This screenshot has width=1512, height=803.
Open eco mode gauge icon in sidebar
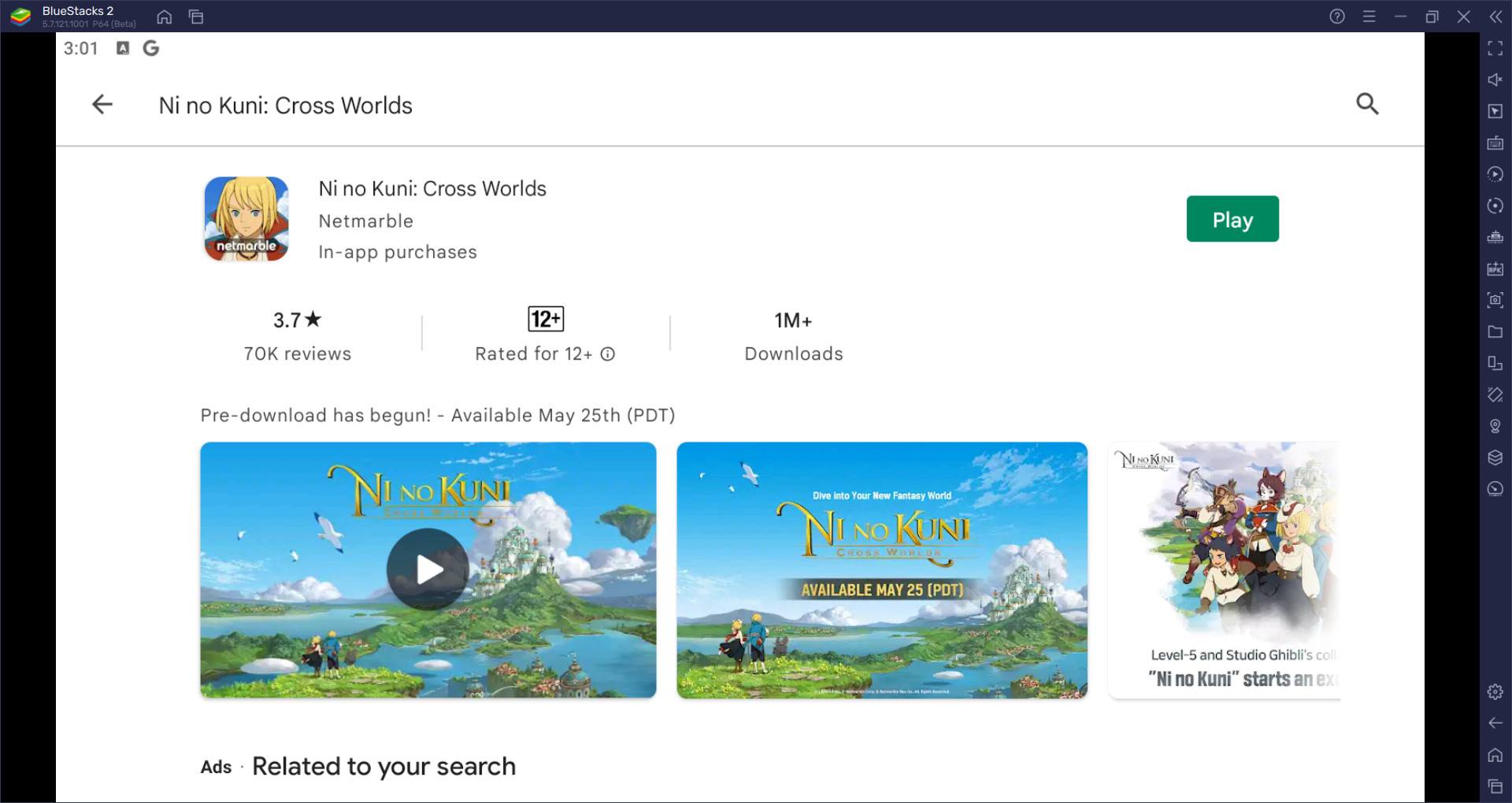pos(1495,489)
